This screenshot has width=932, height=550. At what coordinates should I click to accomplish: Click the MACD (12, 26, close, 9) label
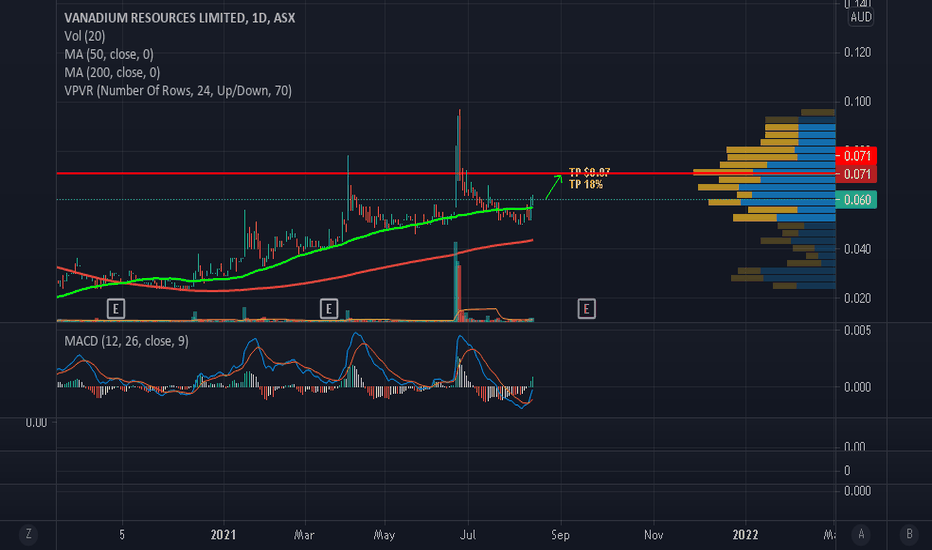tap(126, 341)
